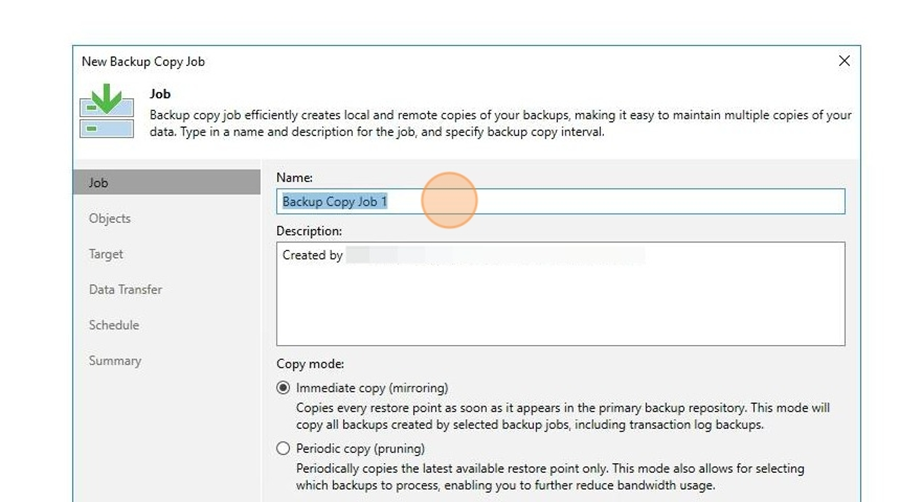This screenshot has height=502, width=900.
Task: Click the Name: field label
Action: click(294, 178)
